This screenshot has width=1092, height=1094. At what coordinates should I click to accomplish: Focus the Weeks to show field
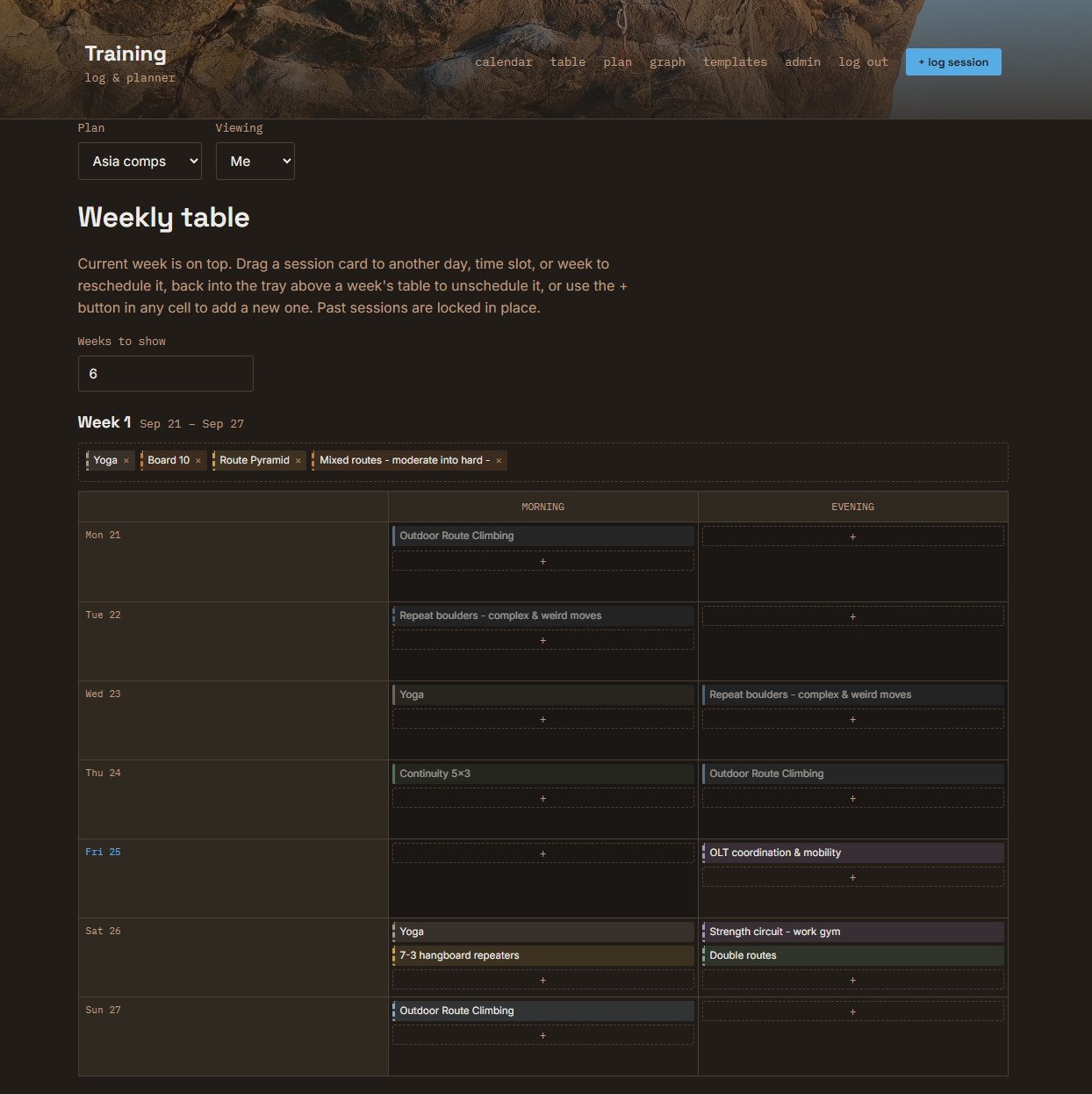[x=166, y=374]
